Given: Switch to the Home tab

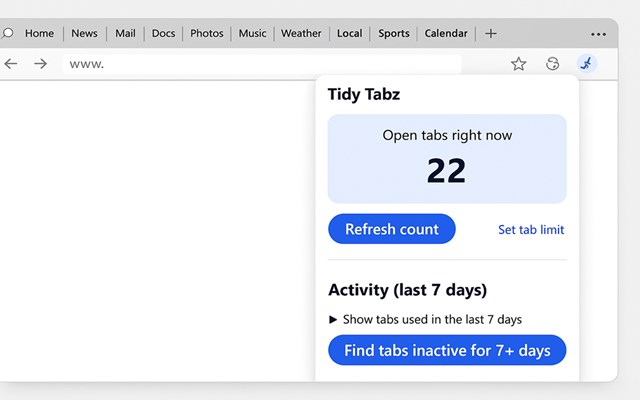Looking at the screenshot, I should click(39, 33).
